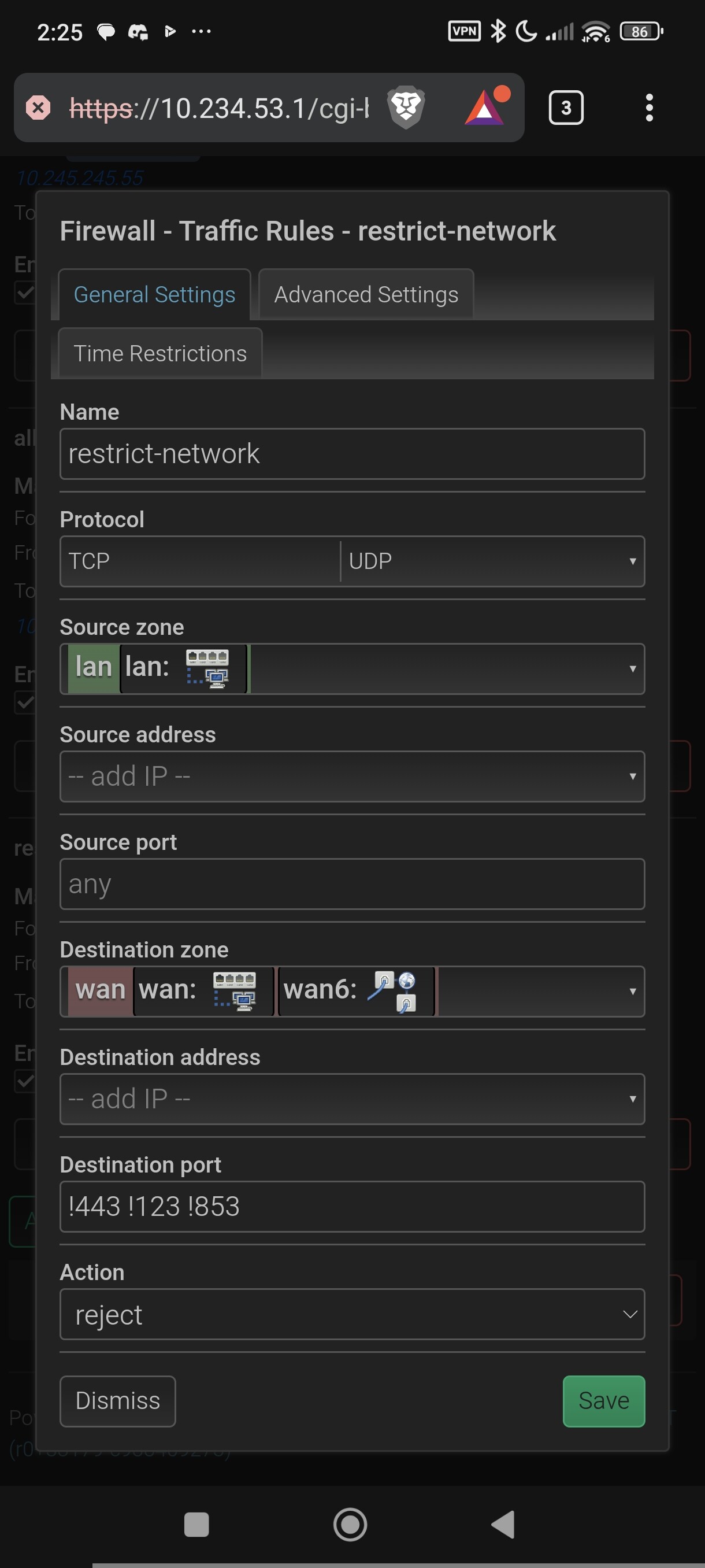Switch to the Advanced Settings tab
The height and width of the screenshot is (1568, 705).
point(366,295)
